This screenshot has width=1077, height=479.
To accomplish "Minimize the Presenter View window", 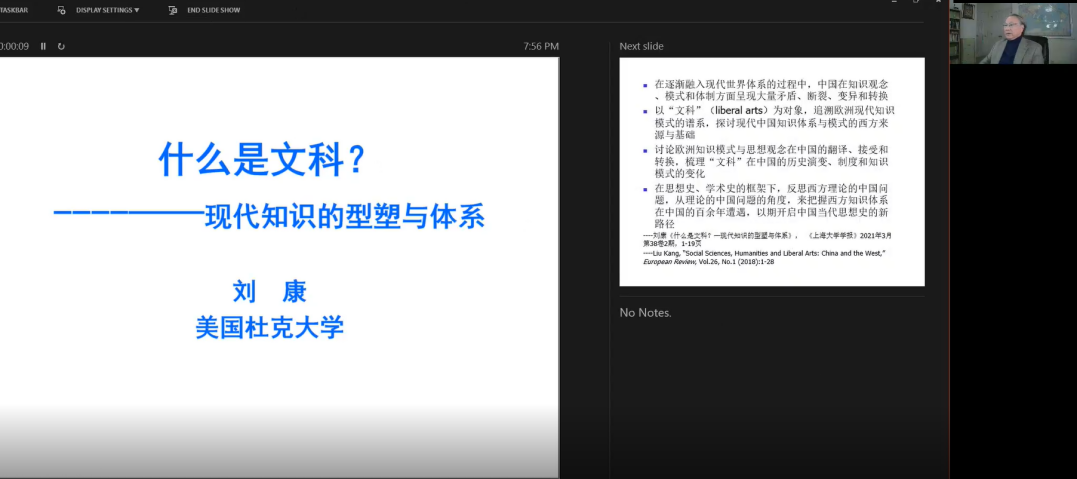I will (892, 4).
